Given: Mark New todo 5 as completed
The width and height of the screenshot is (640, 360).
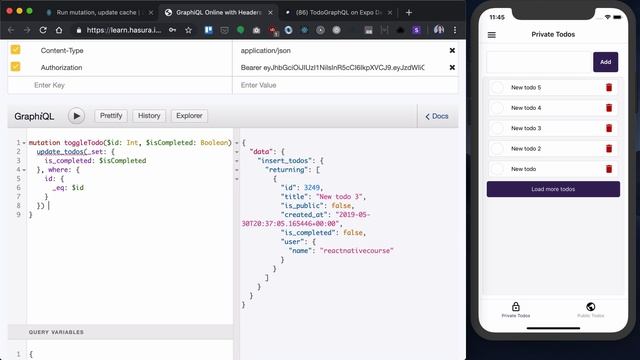Looking at the screenshot, I should (x=498, y=87).
